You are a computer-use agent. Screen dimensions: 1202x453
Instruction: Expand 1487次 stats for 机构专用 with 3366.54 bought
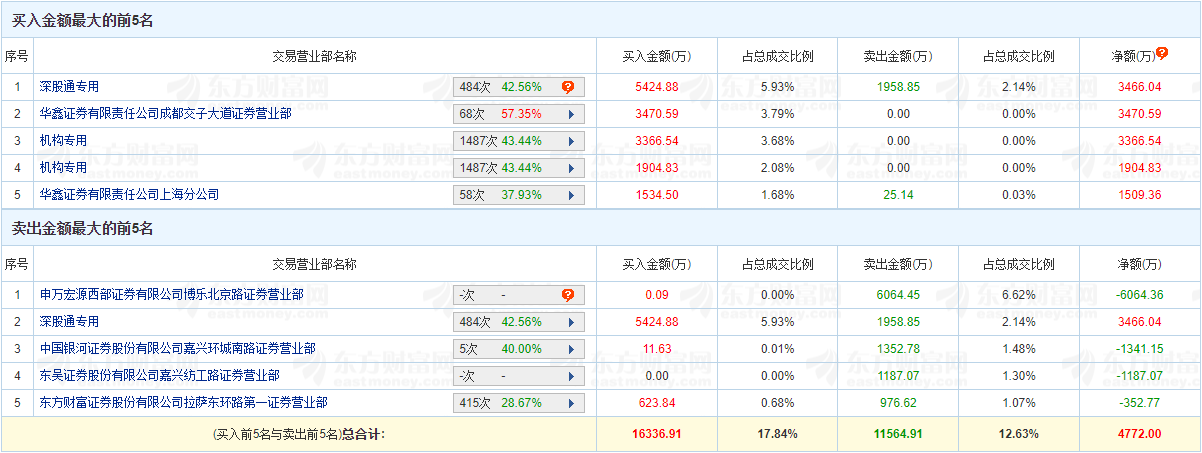pos(571,141)
